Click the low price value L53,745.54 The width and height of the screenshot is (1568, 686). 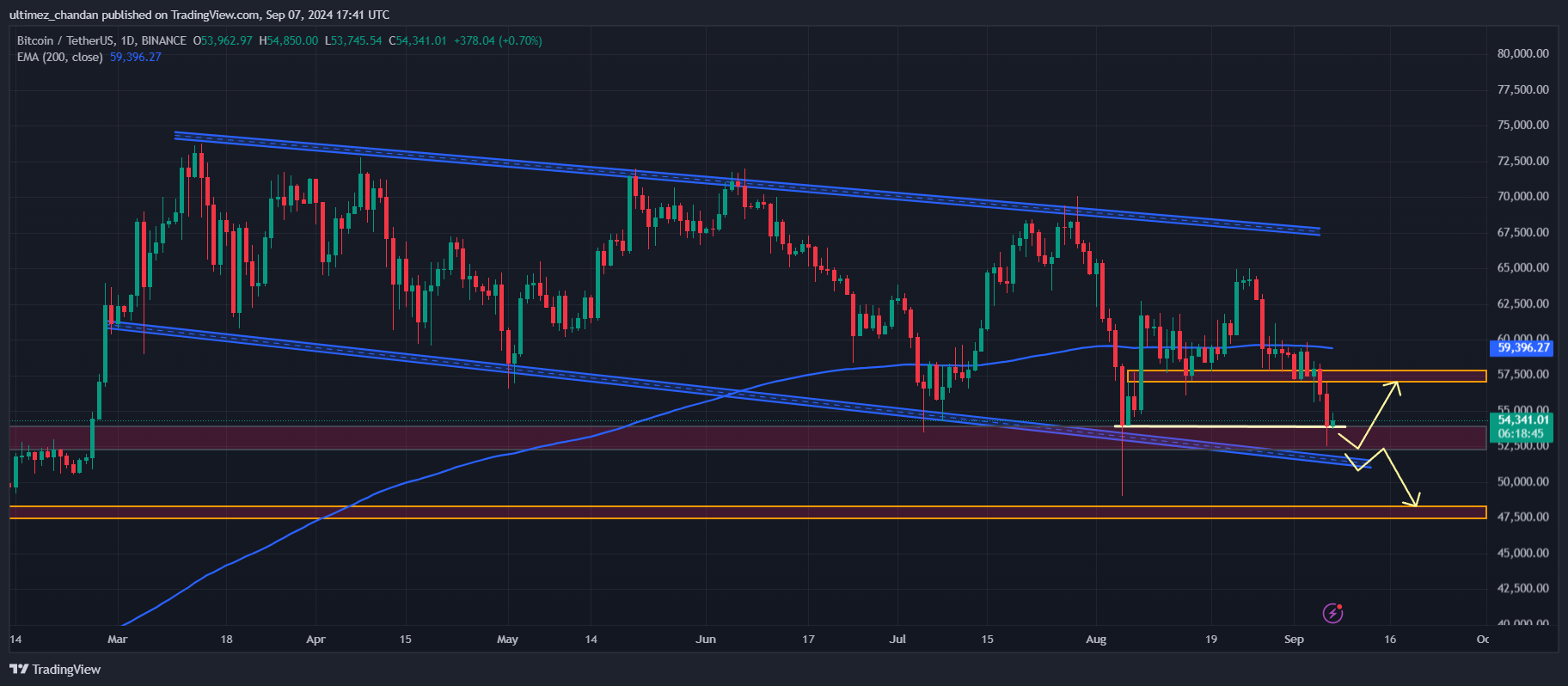(353, 40)
